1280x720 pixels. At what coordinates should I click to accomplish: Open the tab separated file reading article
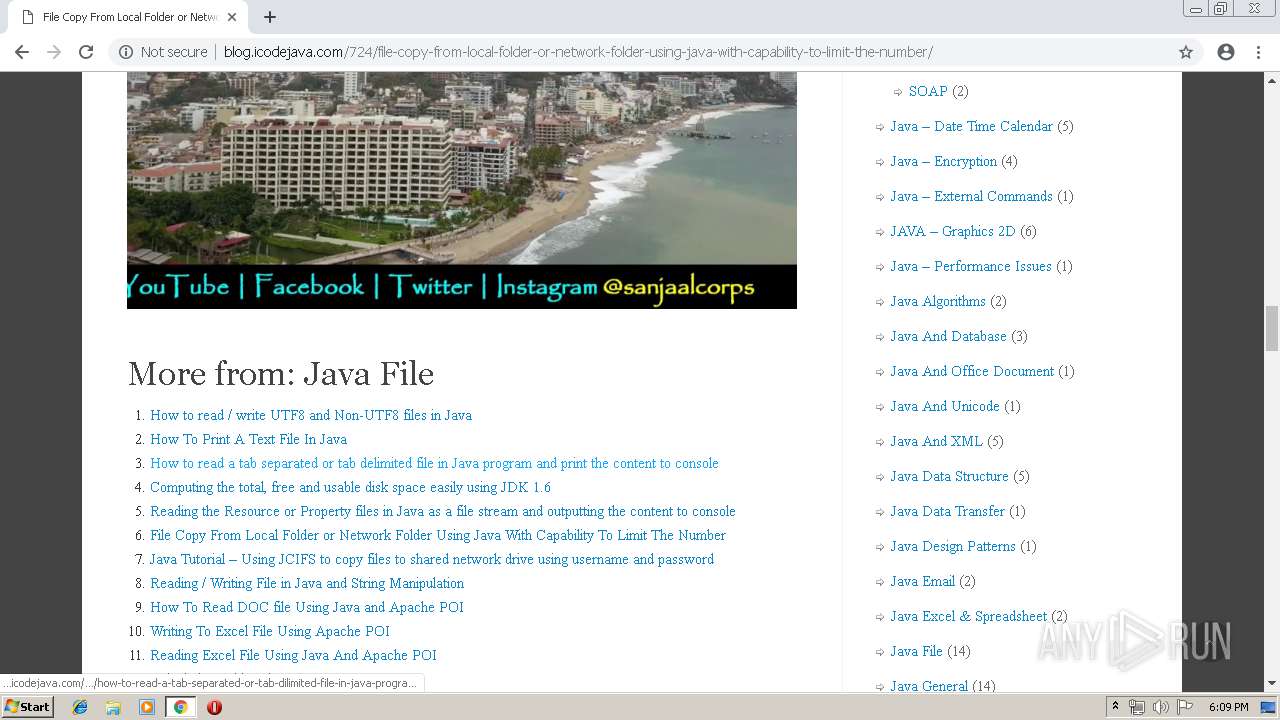434,463
